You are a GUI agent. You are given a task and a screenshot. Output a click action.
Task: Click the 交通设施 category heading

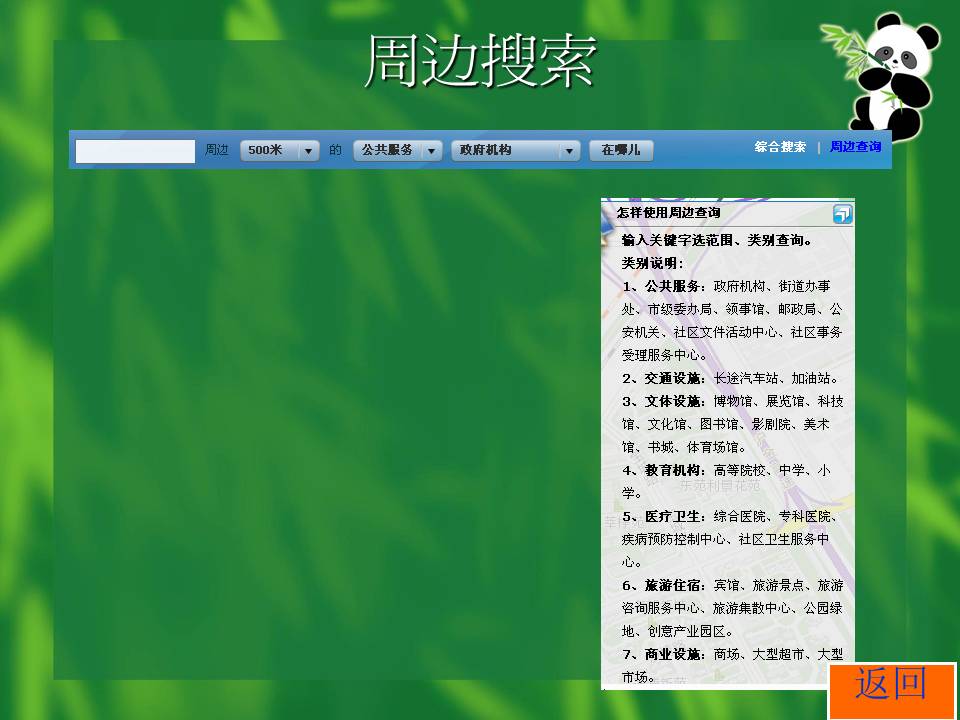click(x=674, y=378)
